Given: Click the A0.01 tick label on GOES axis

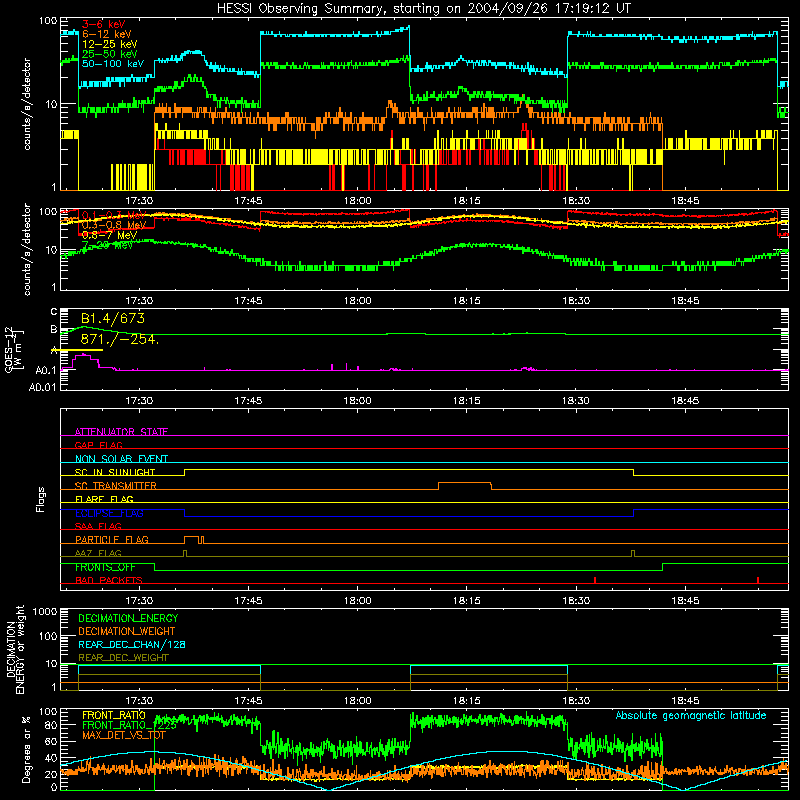Looking at the screenshot, I should [x=43, y=387].
